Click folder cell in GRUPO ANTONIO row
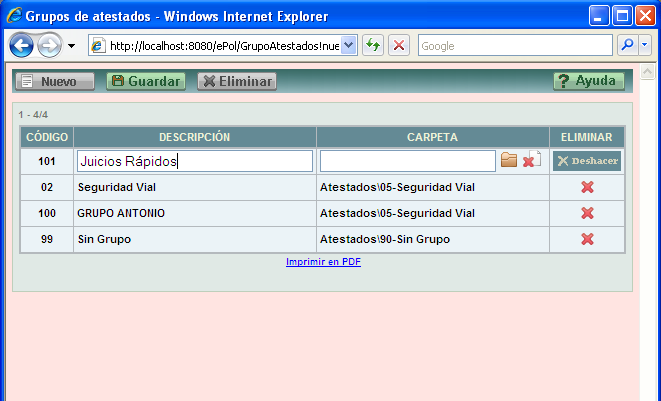 pyautogui.click(x=433, y=213)
